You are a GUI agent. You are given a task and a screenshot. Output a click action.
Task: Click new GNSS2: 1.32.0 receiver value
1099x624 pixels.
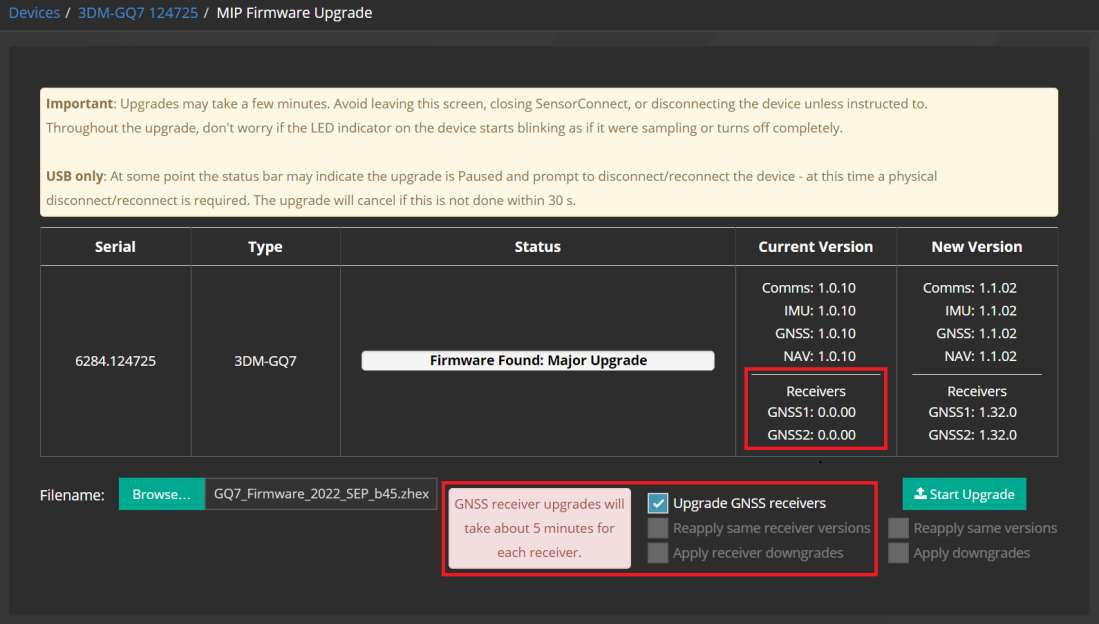coord(973,435)
